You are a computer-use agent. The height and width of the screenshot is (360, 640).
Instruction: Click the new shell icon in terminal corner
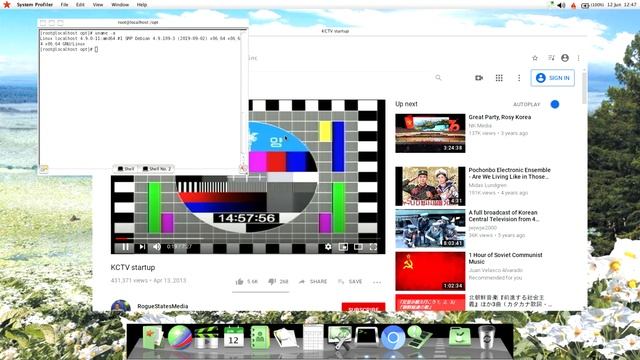coord(43,169)
